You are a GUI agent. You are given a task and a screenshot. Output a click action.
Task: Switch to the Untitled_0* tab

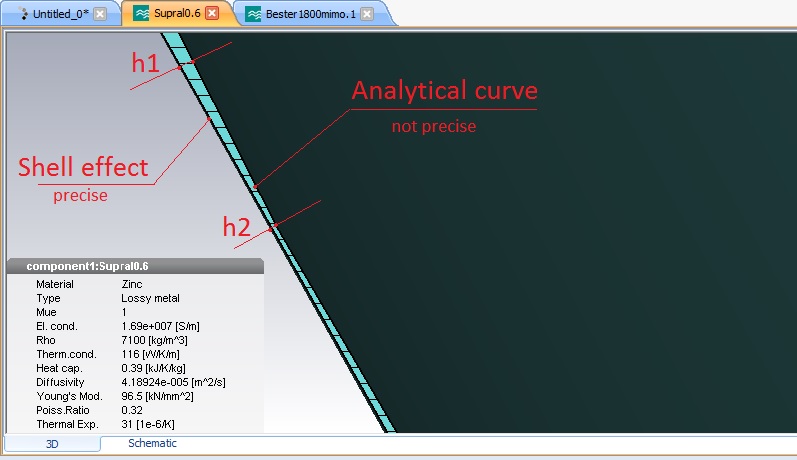60,14
